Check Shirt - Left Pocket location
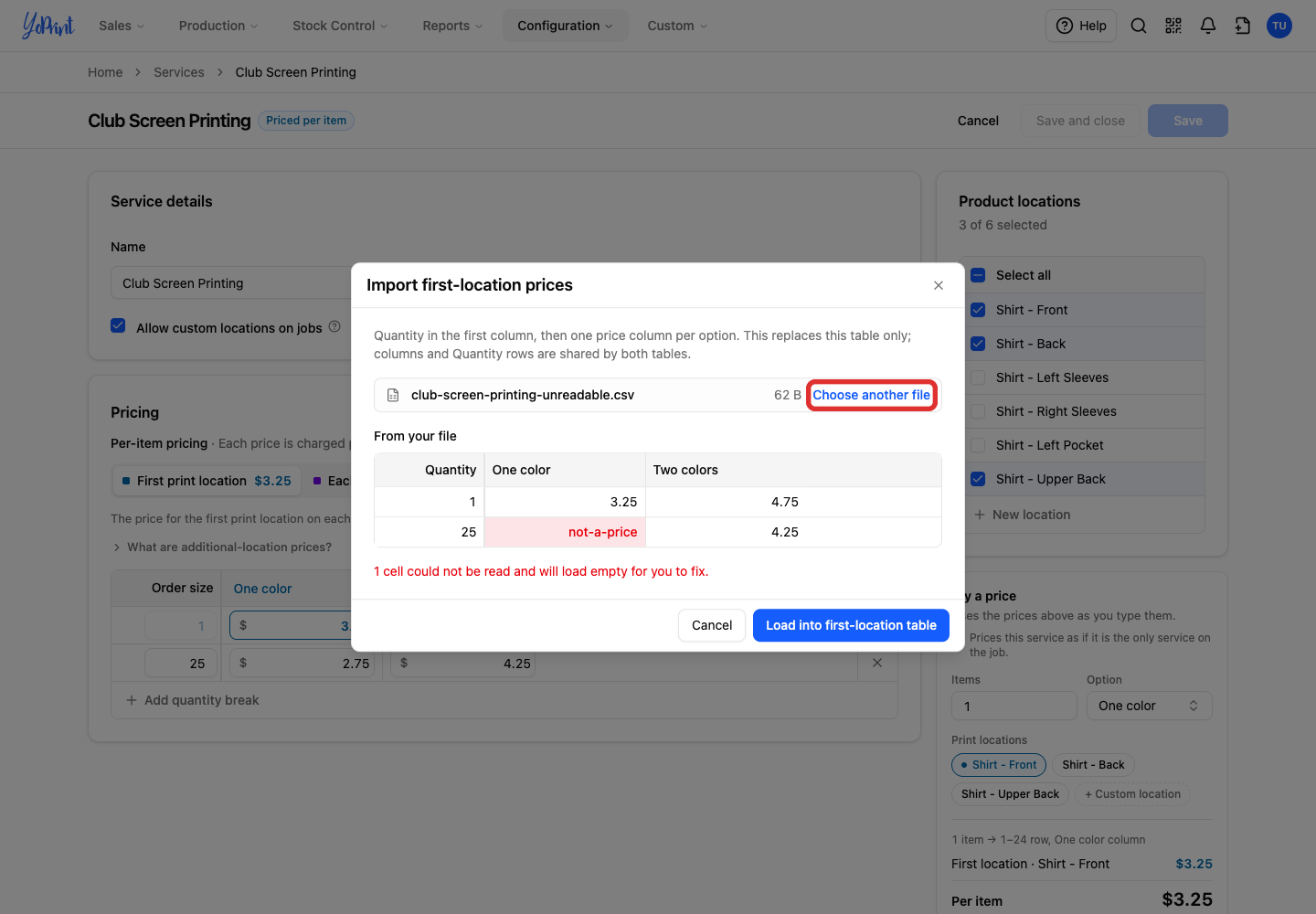The width and height of the screenshot is (1316, 914). click(x=978, y=445)
